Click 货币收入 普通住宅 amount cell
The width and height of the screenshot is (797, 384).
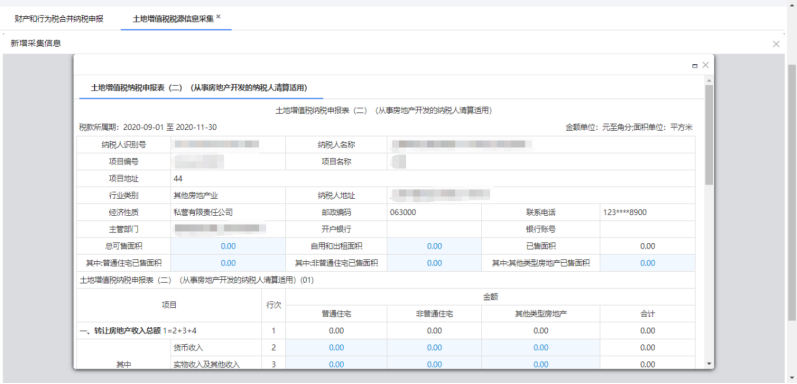click(x=336, y=348)
